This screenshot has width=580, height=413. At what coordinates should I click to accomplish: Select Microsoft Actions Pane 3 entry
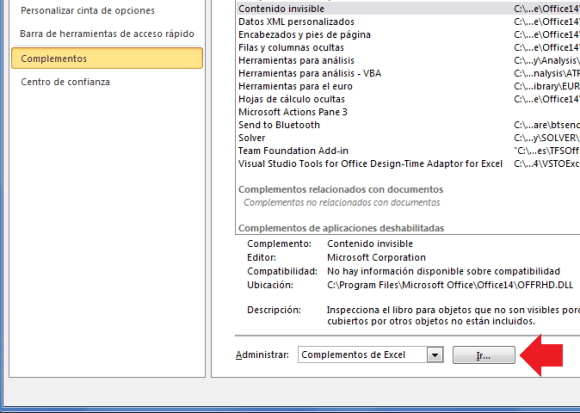click(408, 112)
